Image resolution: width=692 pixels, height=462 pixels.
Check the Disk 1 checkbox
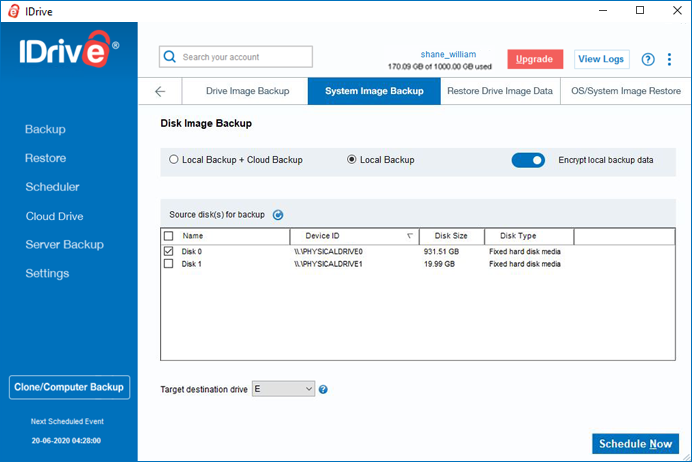169,264
